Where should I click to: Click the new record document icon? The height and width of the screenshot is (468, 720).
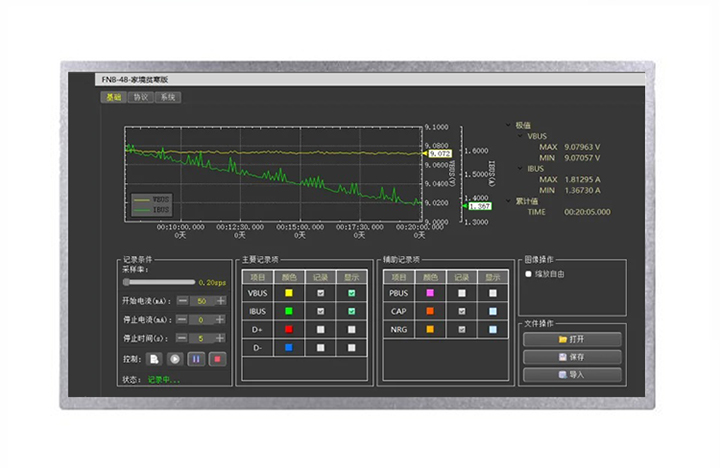pyautogui.click(x=155, y=358)
